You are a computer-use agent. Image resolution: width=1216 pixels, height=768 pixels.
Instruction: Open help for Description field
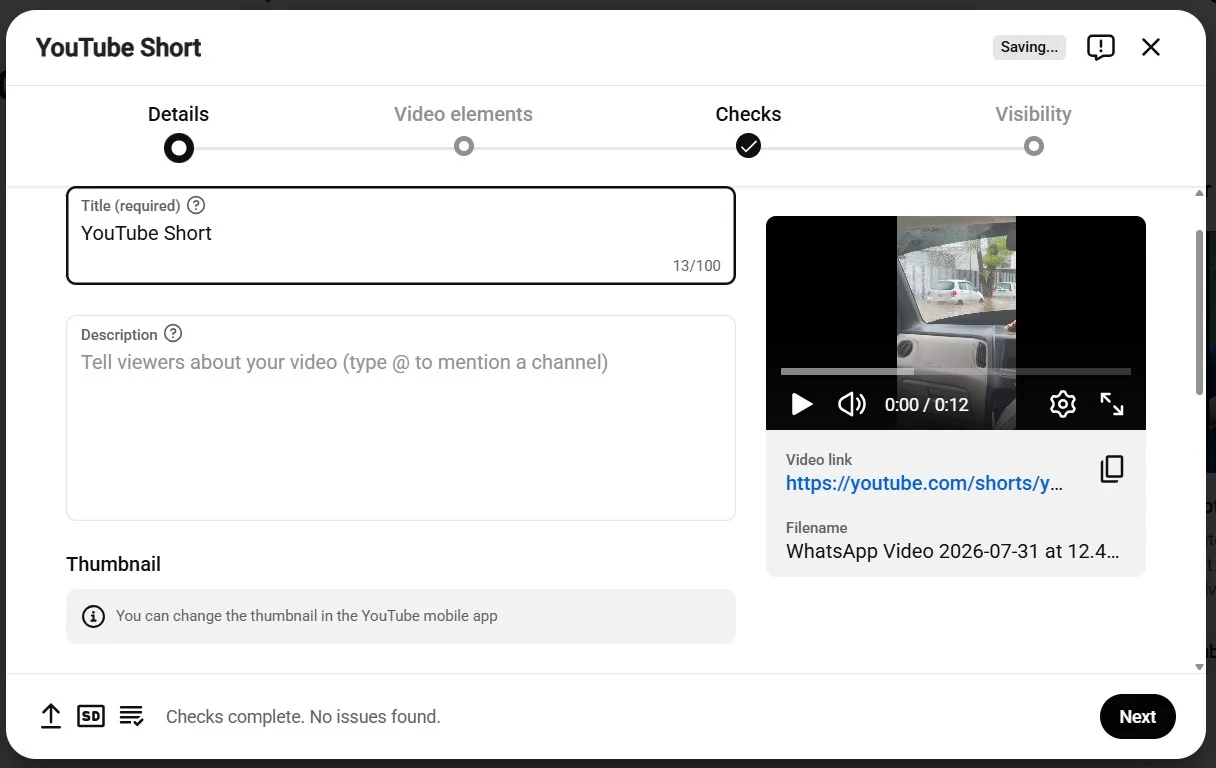tap(173, 334)
